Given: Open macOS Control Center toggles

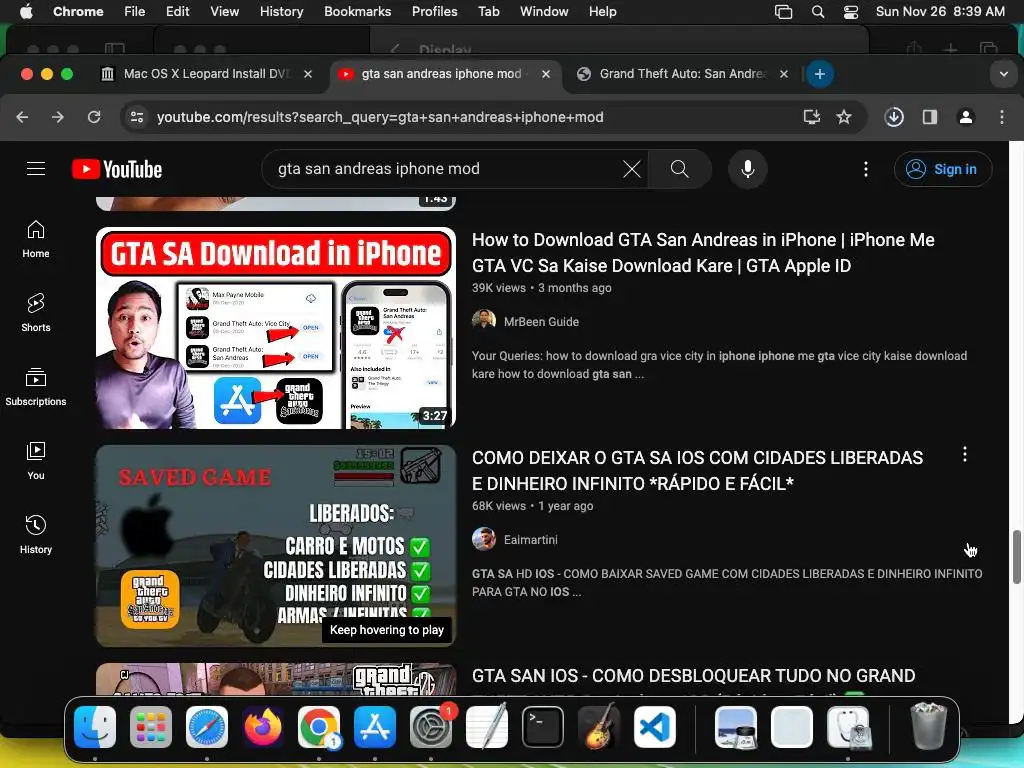Looking at the screenshot, I should 851,12.
